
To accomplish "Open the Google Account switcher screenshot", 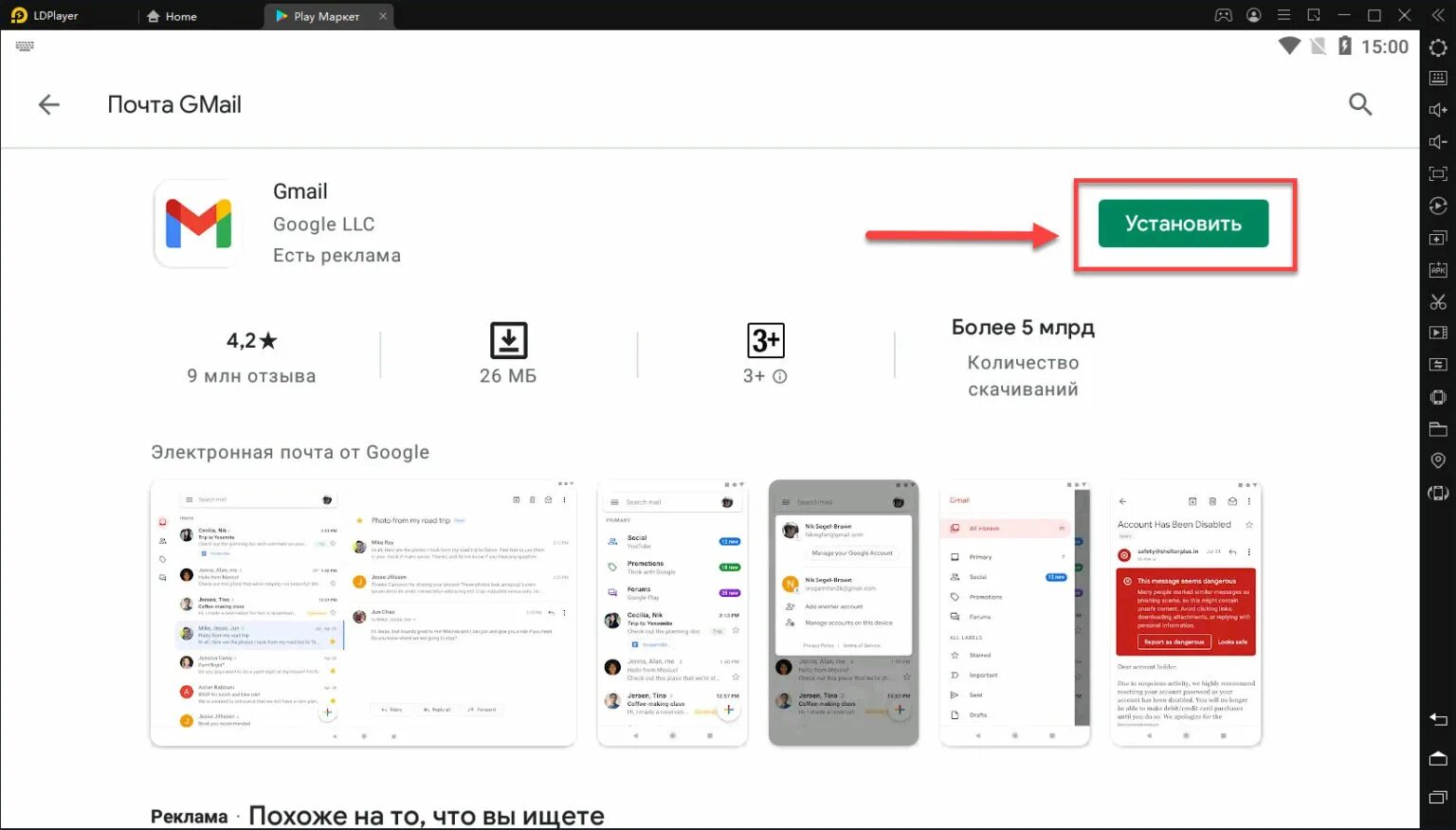I will [844, 613].
